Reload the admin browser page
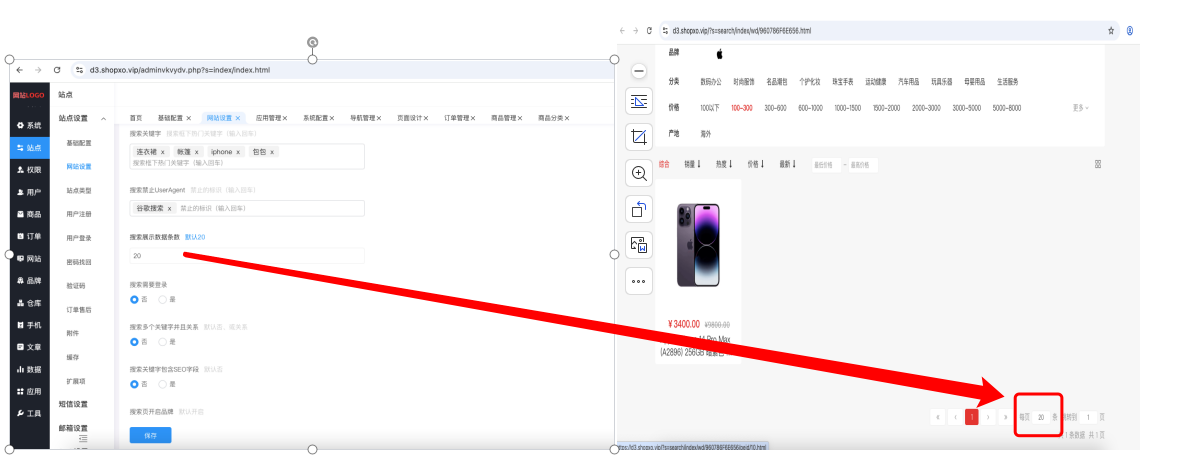Screen dimensions: 1198x466 point(57,70)
